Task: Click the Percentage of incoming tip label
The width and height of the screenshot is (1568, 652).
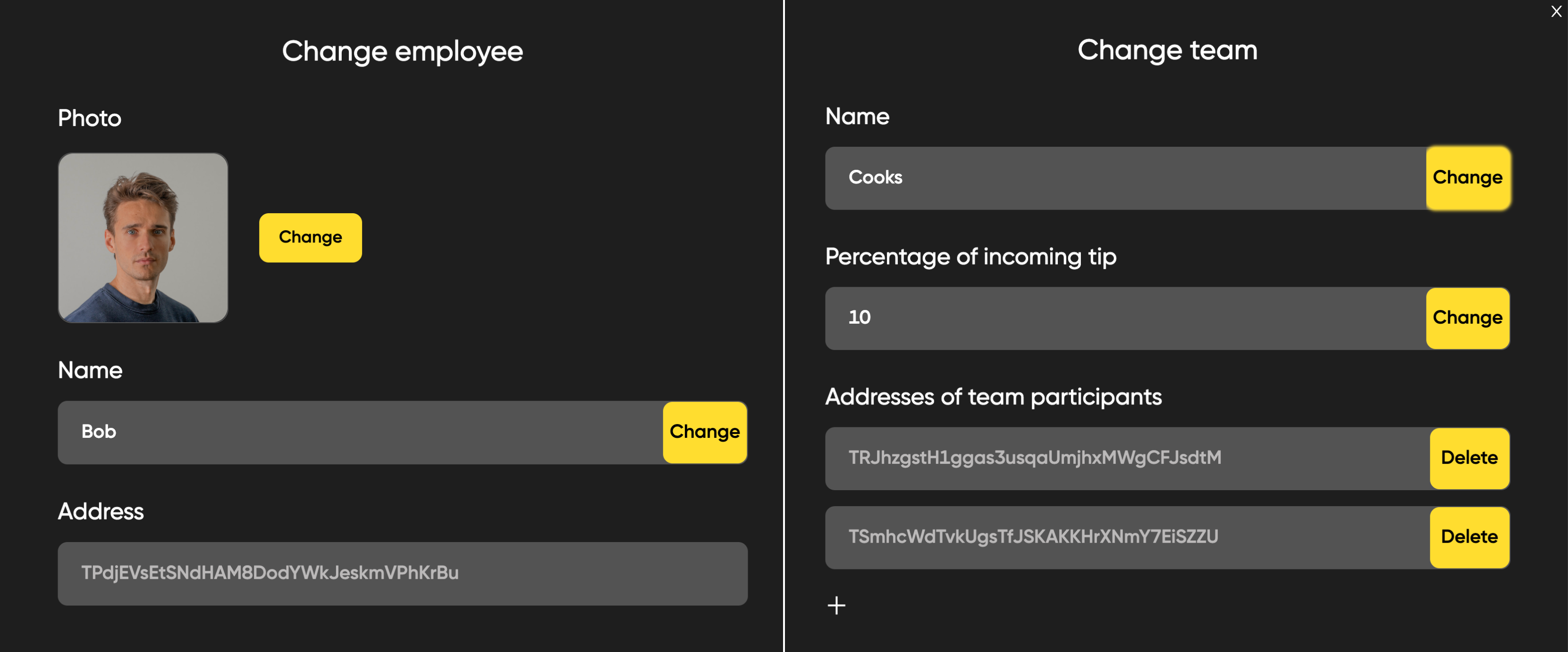Action: click(x=970, y=257)
